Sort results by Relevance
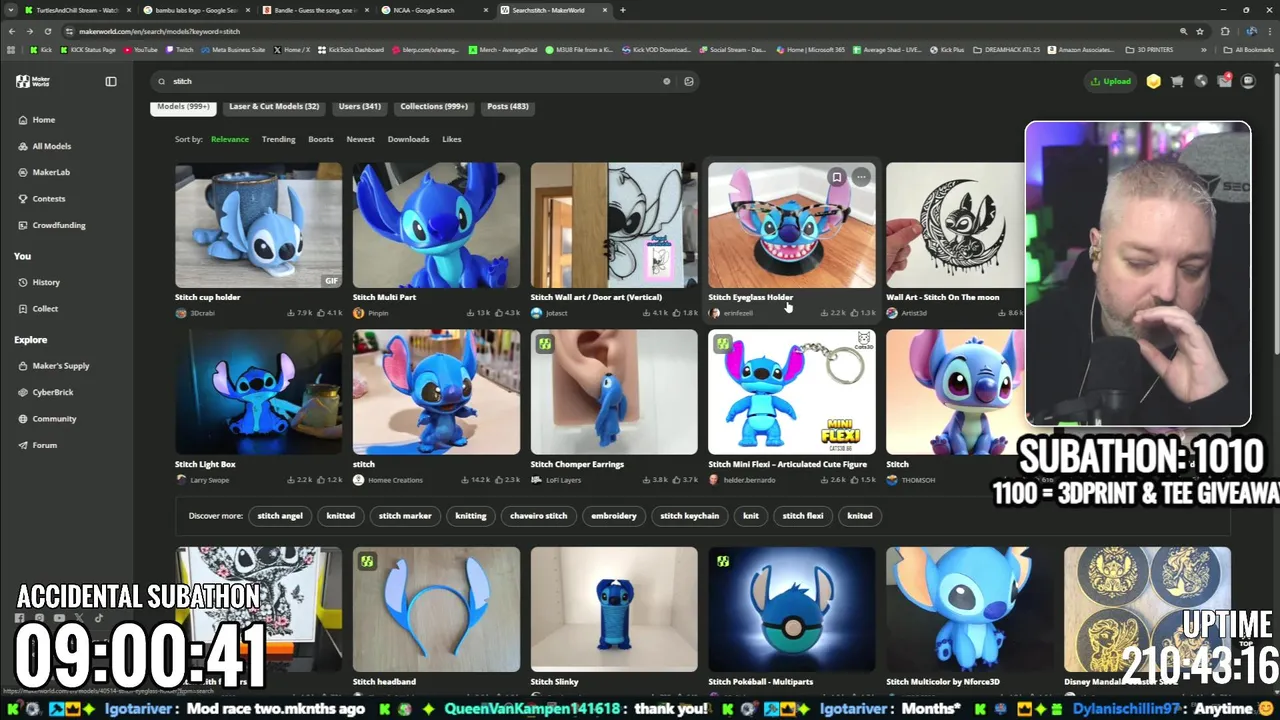The image size is (1280, 720). pyautogui.click(x=230, y=139)
